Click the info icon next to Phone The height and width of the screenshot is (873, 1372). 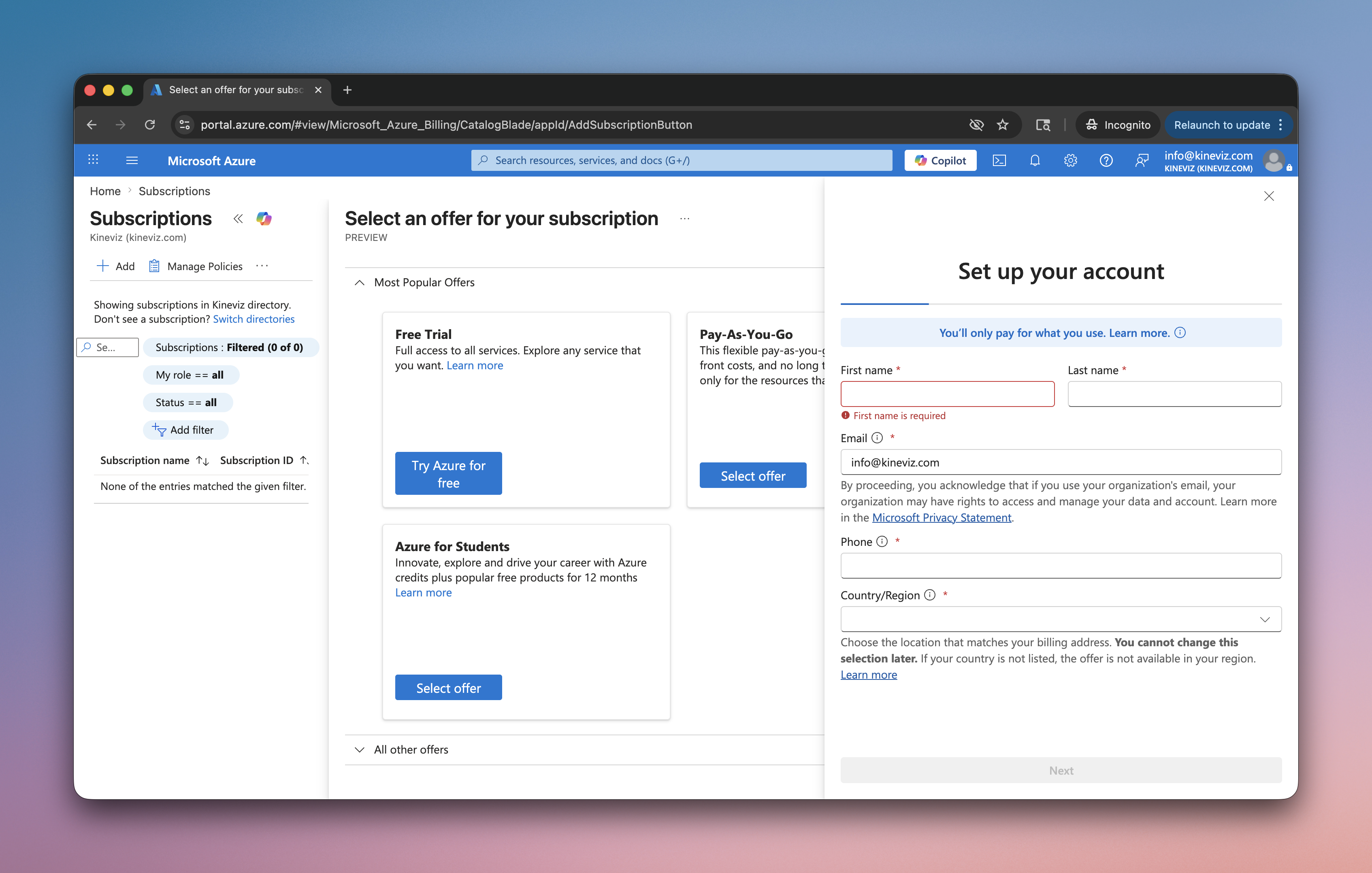[882, 541]
